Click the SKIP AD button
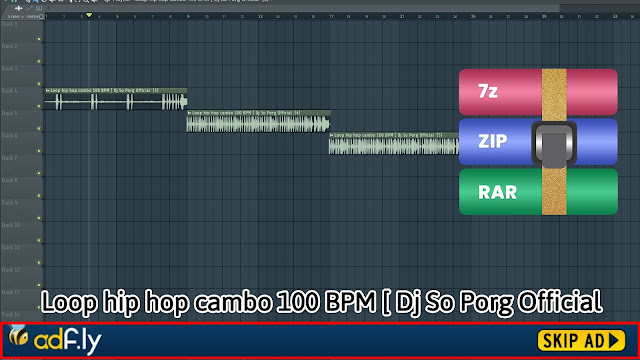 coord(581,340)
